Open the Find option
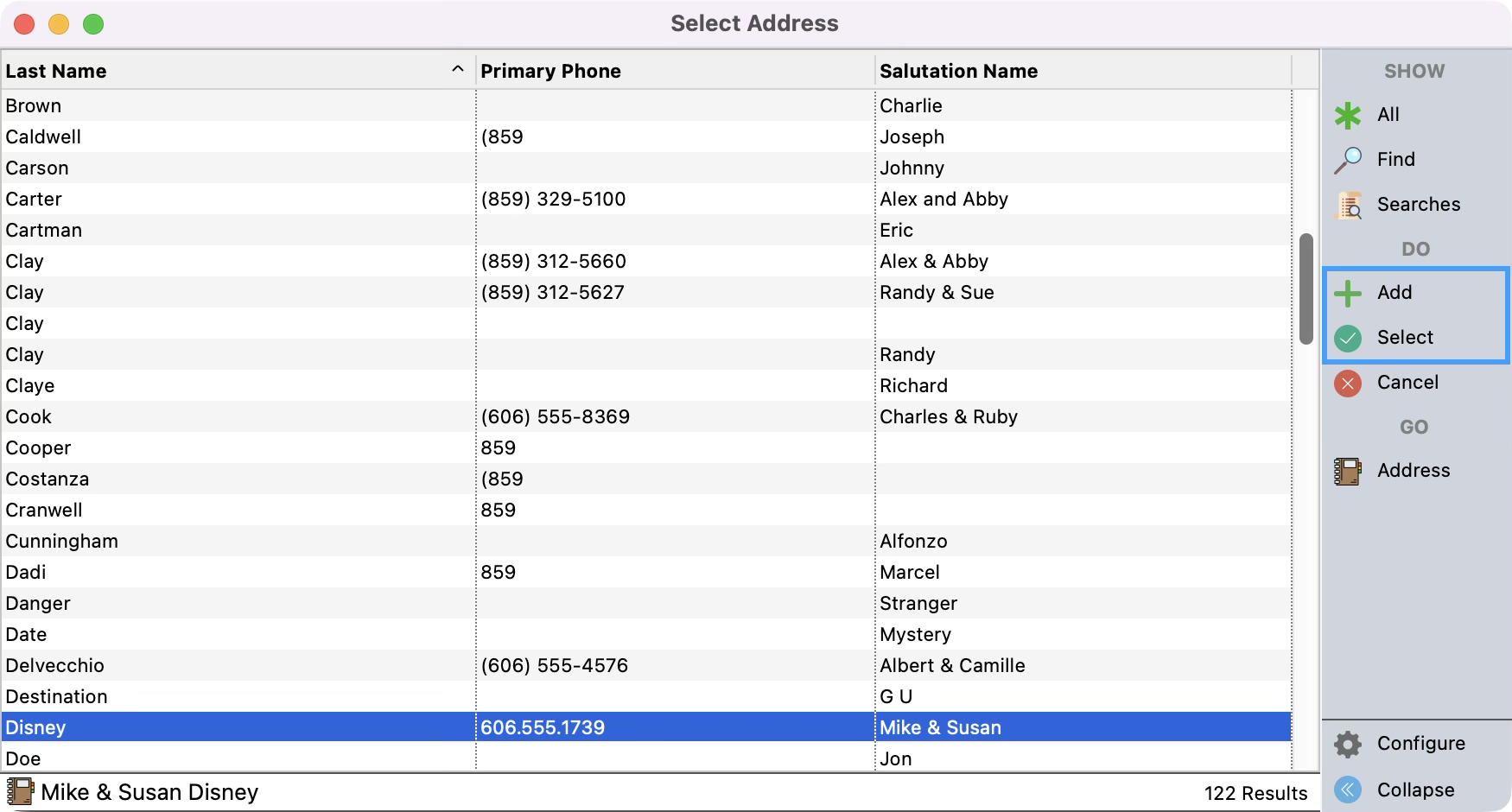This screenshot has height=812, width=1512. (x=1395, y=160)
